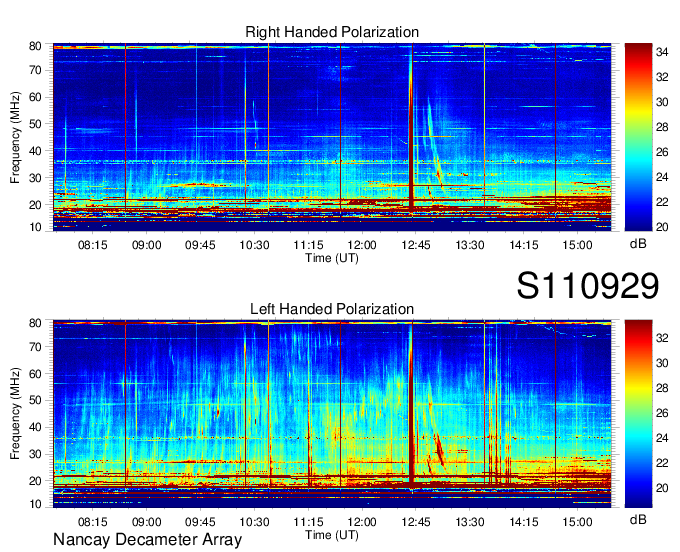Click "12:45" tick under Right Handed plot
This screenshot has height=552, width=680.
click(416, 245)
